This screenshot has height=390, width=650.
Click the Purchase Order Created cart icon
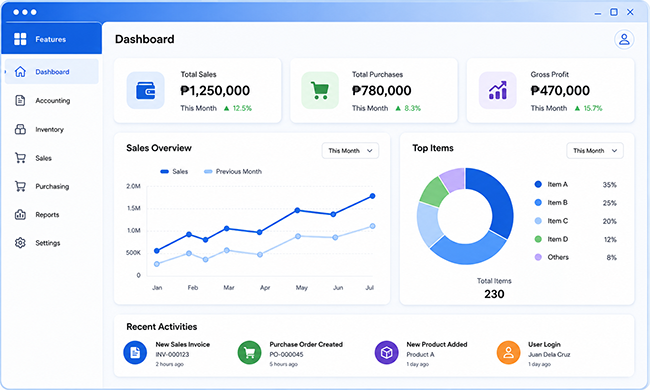pos(249,353)
